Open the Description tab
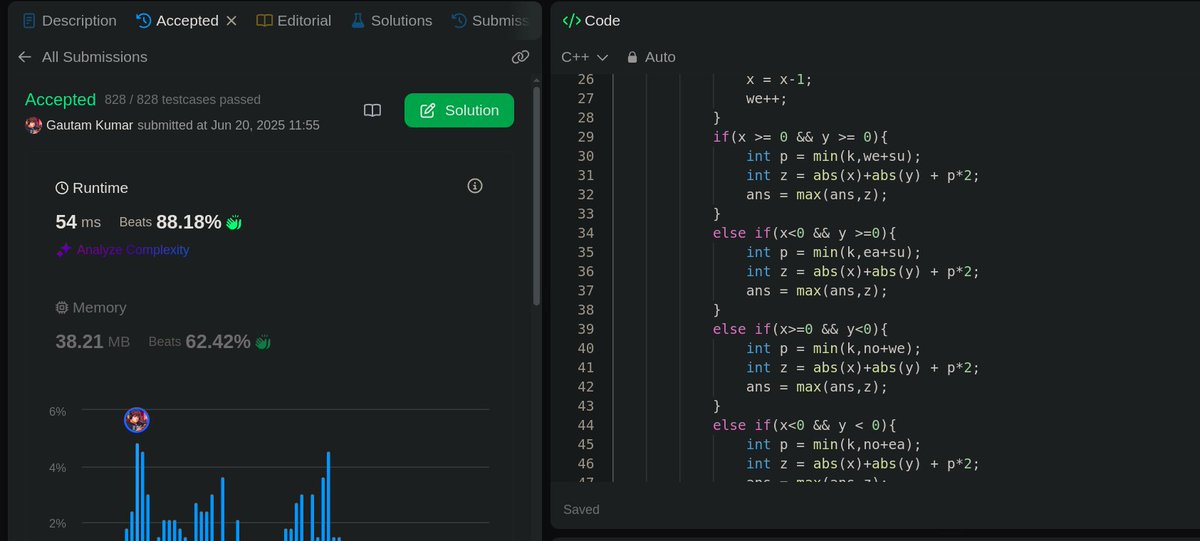The height and width of the screenshot is (541, 1200). pyautogui.click(x=69, y=20)
